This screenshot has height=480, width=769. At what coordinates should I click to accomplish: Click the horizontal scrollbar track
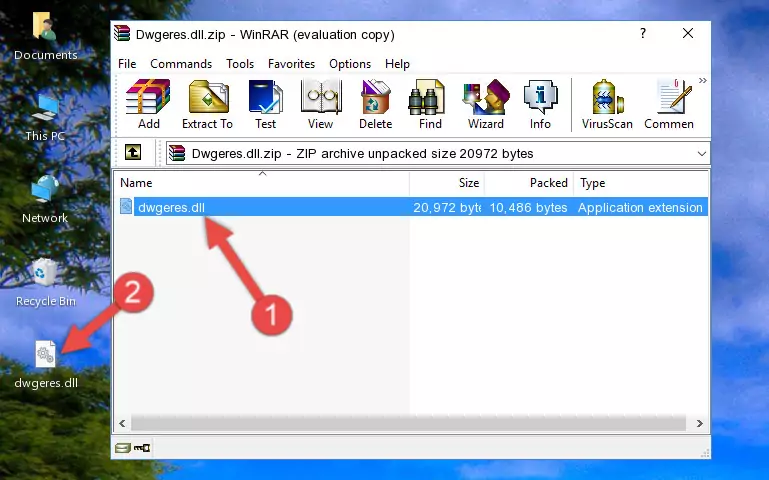[408, 423]
